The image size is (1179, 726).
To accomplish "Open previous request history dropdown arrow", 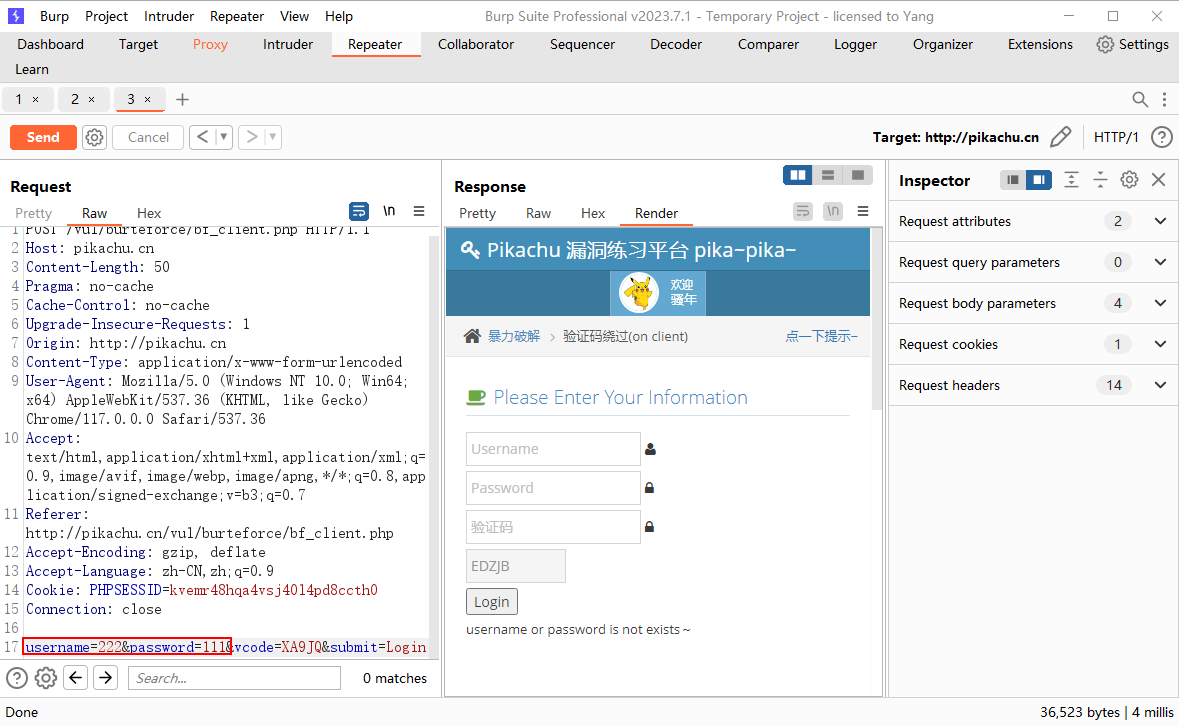I will [x=223, y=137].
